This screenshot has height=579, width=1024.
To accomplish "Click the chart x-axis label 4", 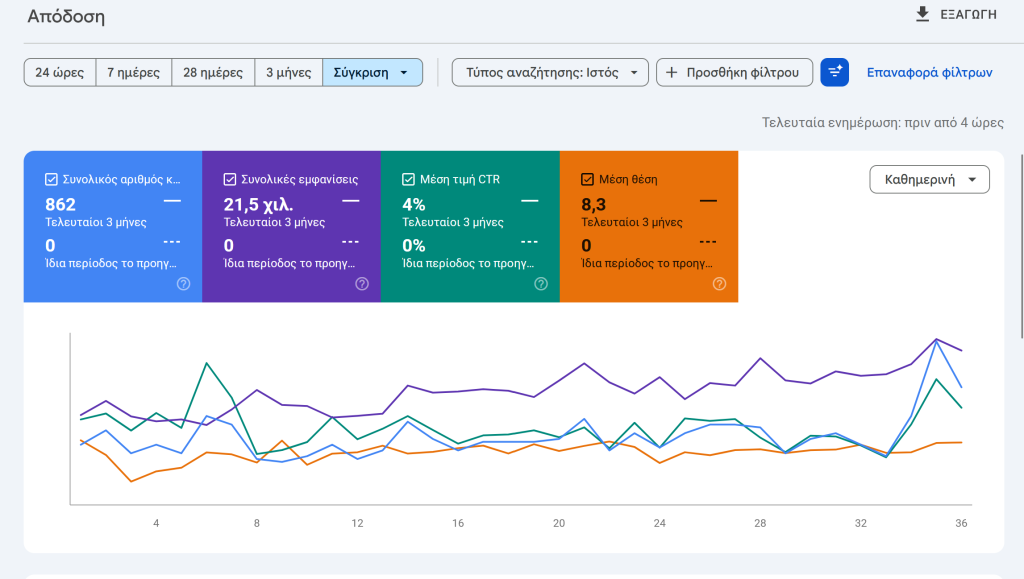I will [x=156, y=523].
